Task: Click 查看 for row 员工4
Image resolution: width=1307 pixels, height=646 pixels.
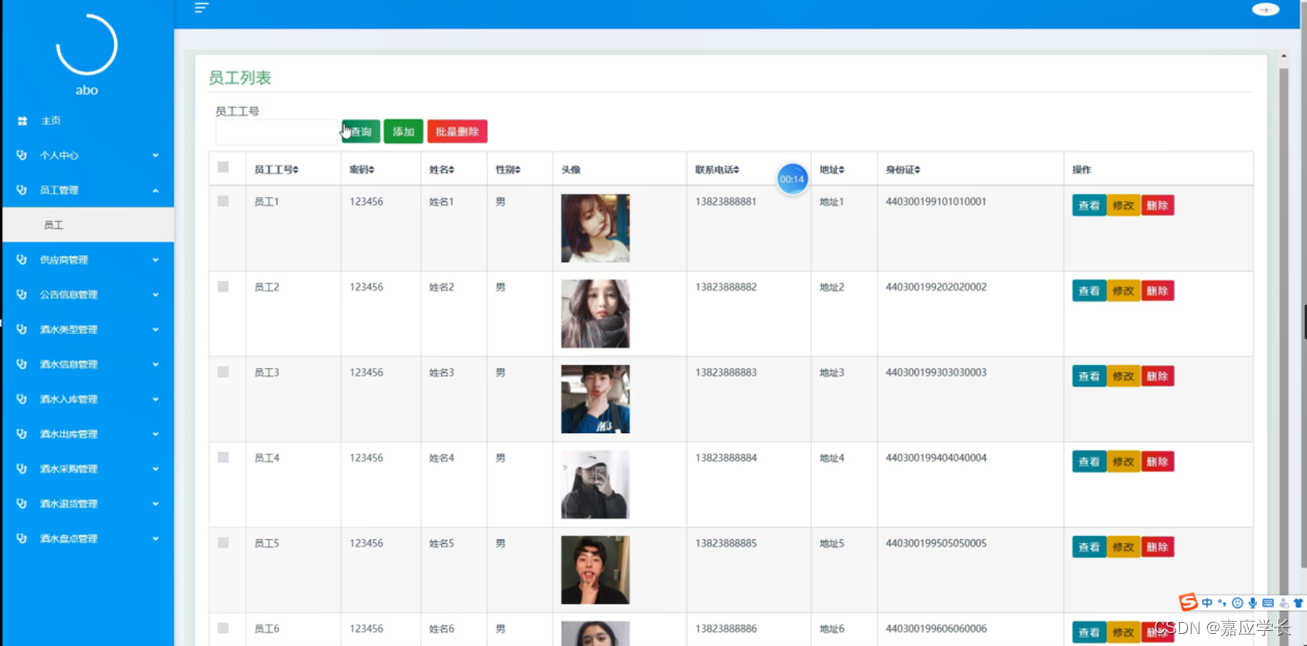Action: pyautogui.click(x=1089, y=462)
